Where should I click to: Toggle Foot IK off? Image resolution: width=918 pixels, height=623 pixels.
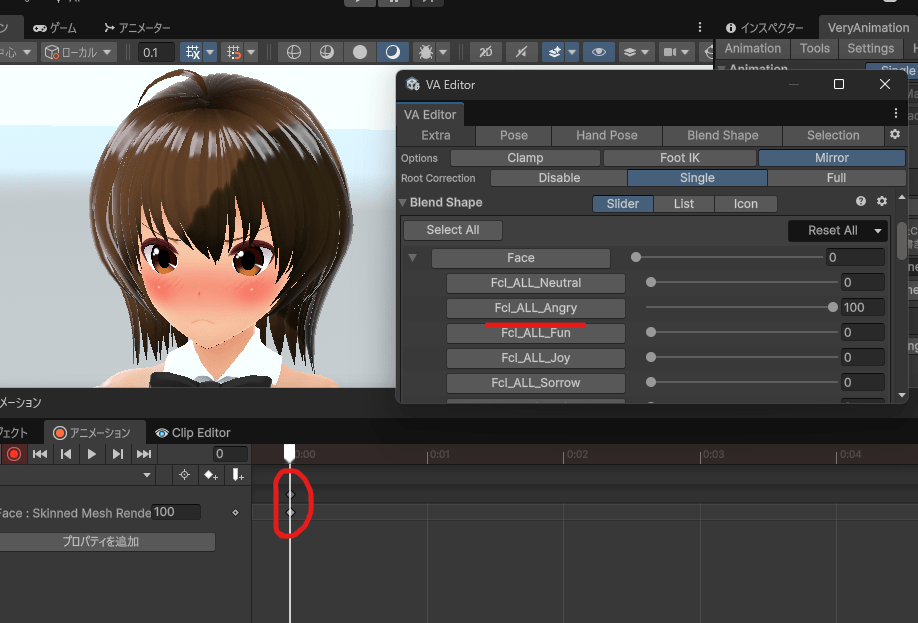click(x=680, y=157)
